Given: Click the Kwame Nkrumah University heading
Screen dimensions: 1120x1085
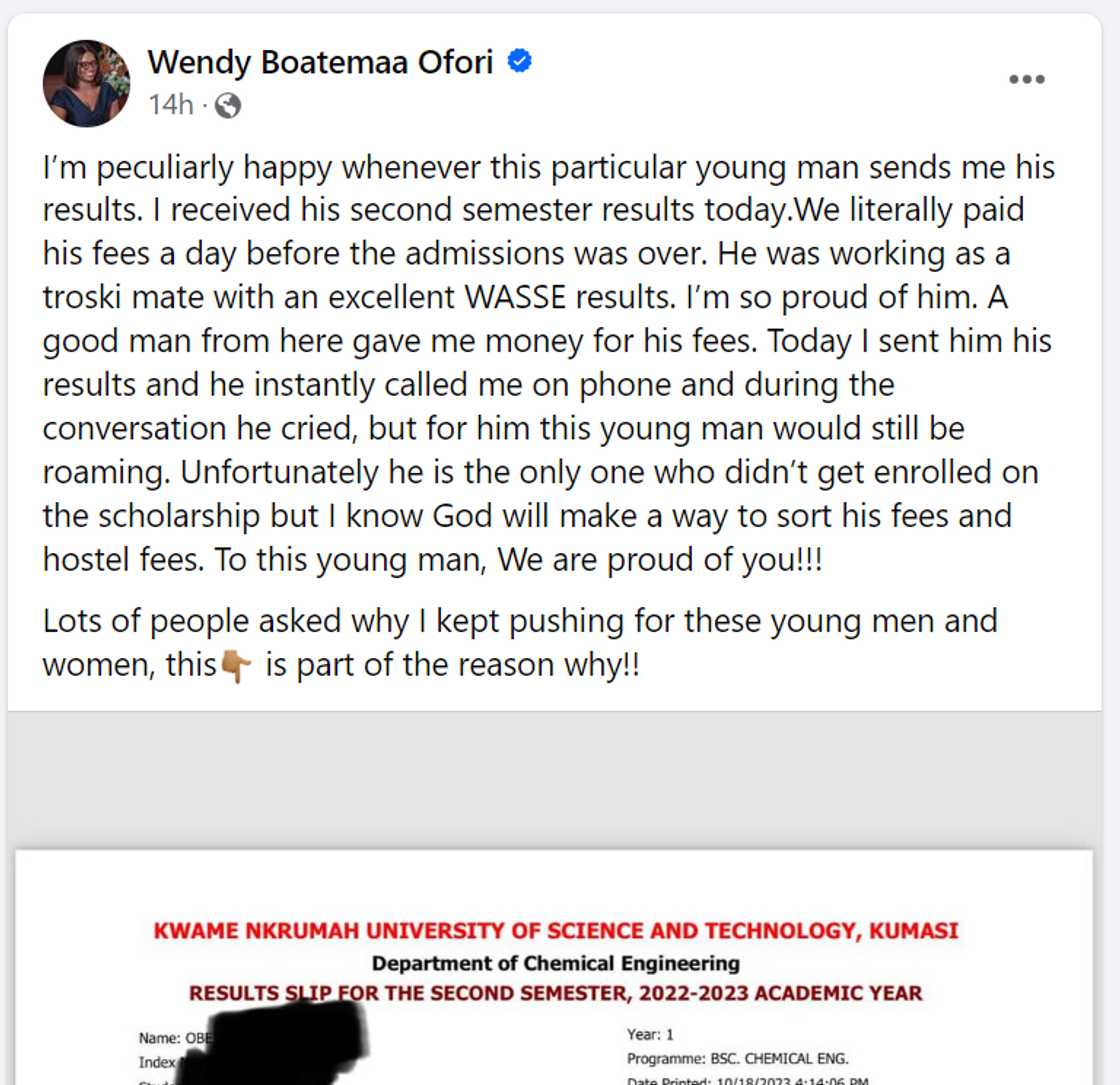Looking at the screenshot, I should [x=555, y=932].
